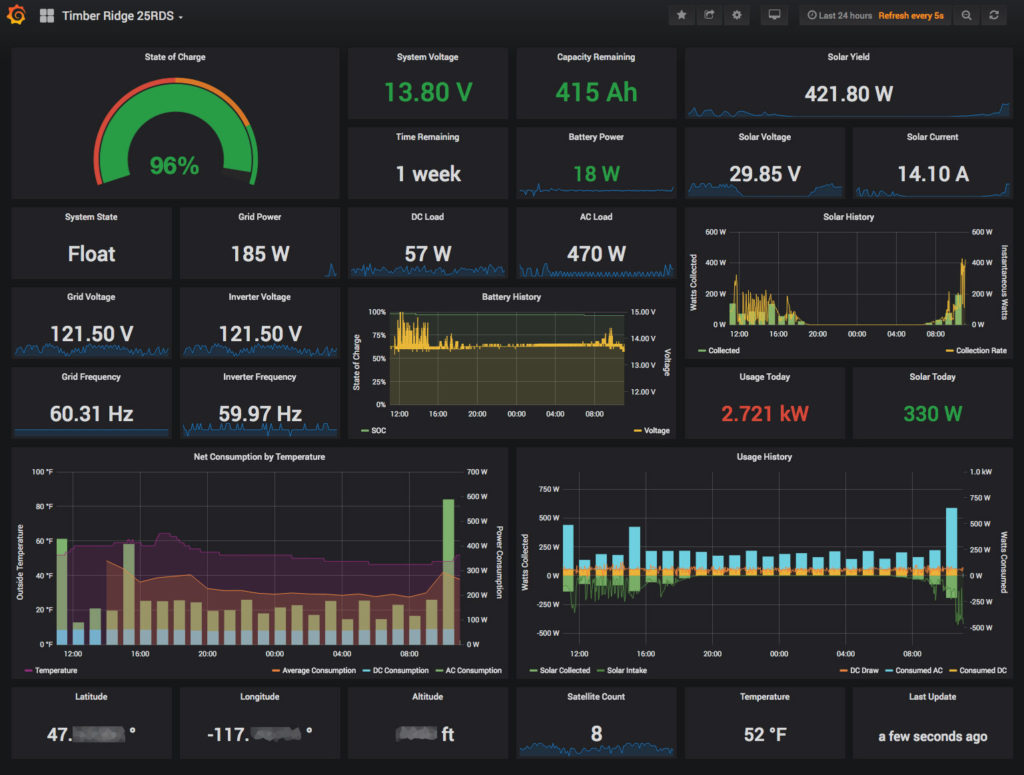
Task: Click the State of Charge gauge
Action: [x=174, y=130]
